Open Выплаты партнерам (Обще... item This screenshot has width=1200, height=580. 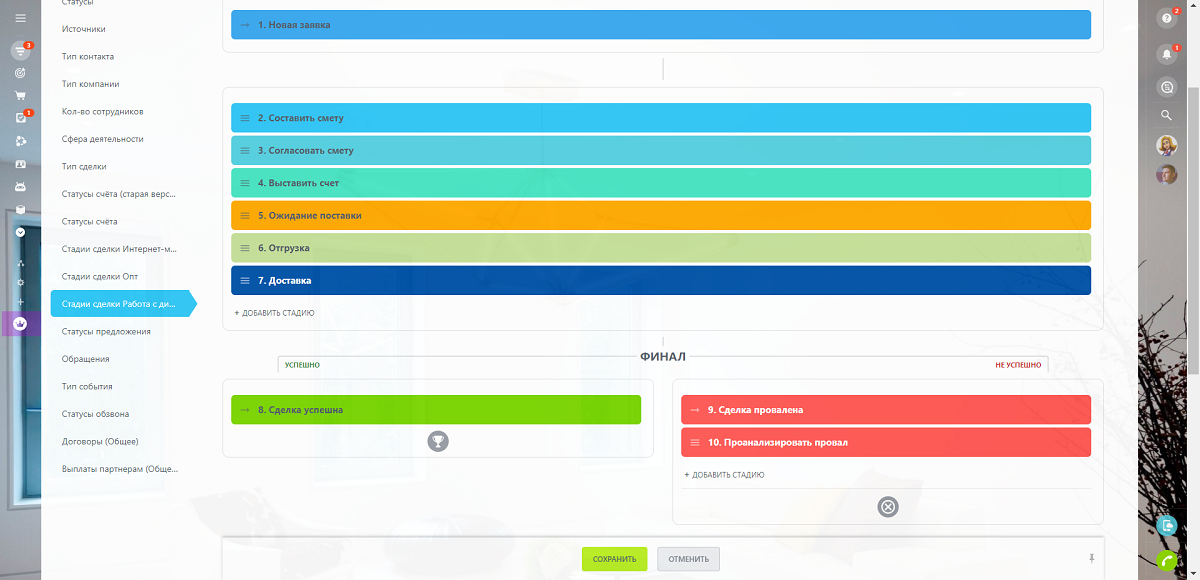pos(119,468)
